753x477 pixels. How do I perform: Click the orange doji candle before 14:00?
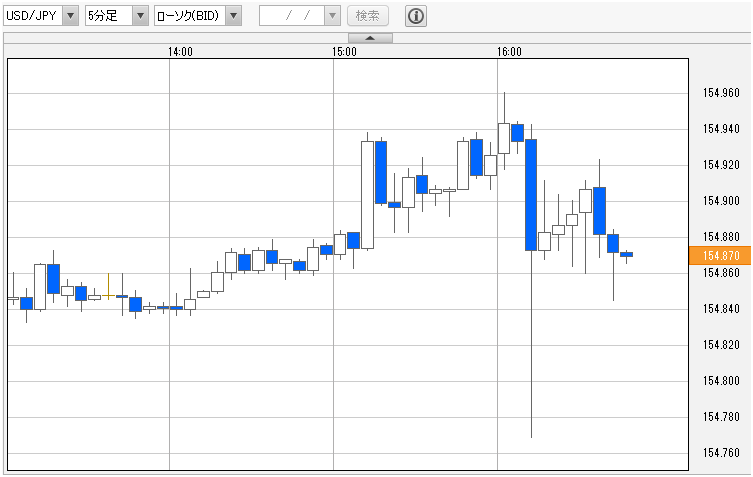(109, 287)
